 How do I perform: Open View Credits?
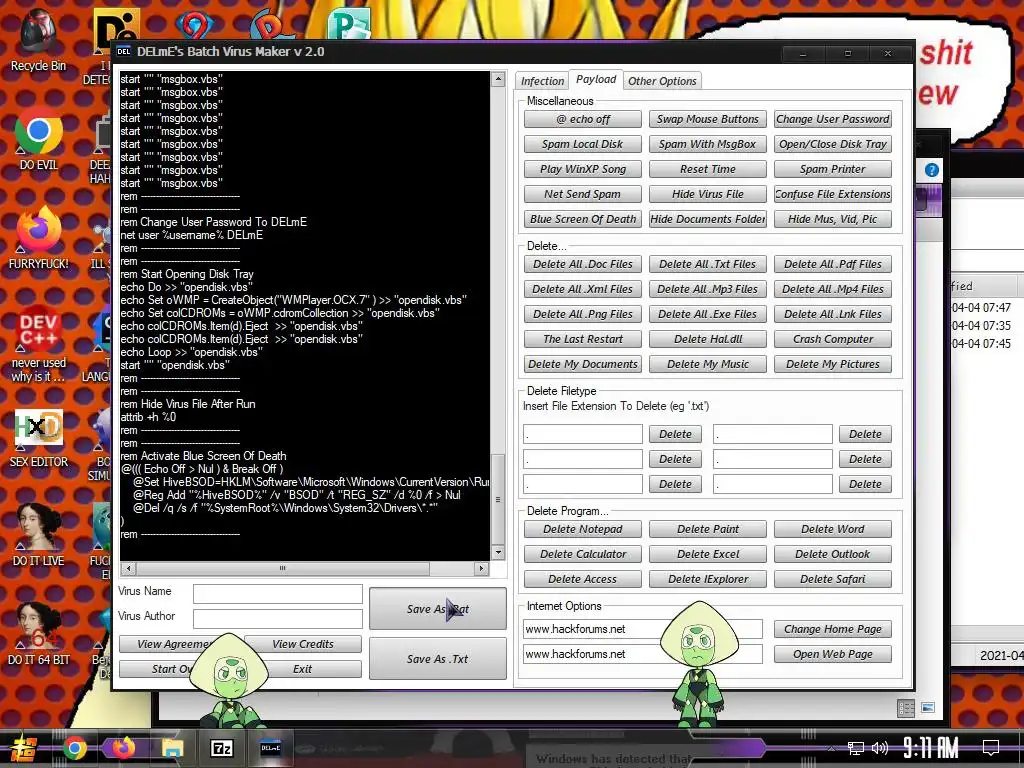(x=302, y=644)
